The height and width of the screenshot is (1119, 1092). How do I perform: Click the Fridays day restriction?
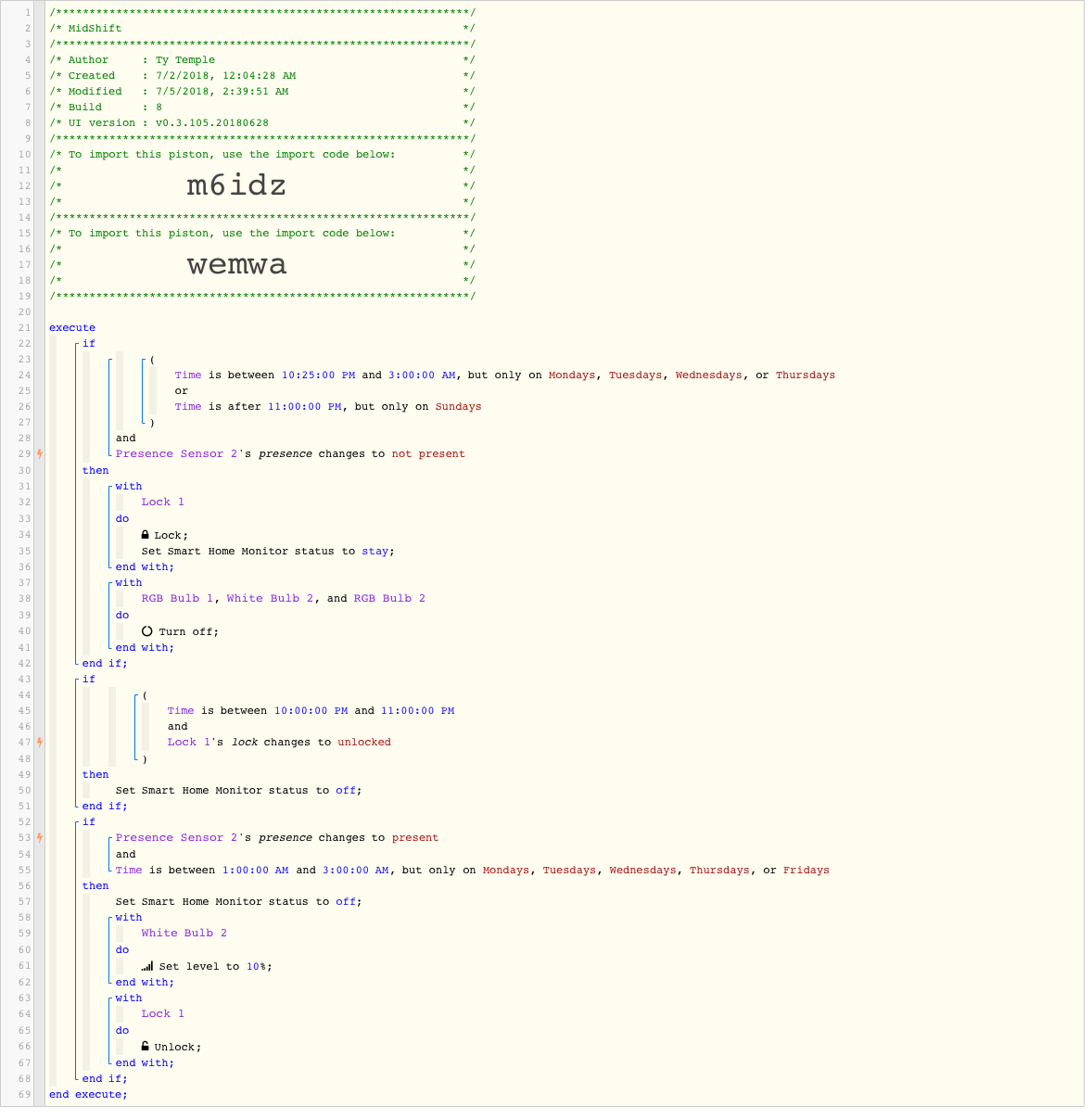(x=806, y=871)
